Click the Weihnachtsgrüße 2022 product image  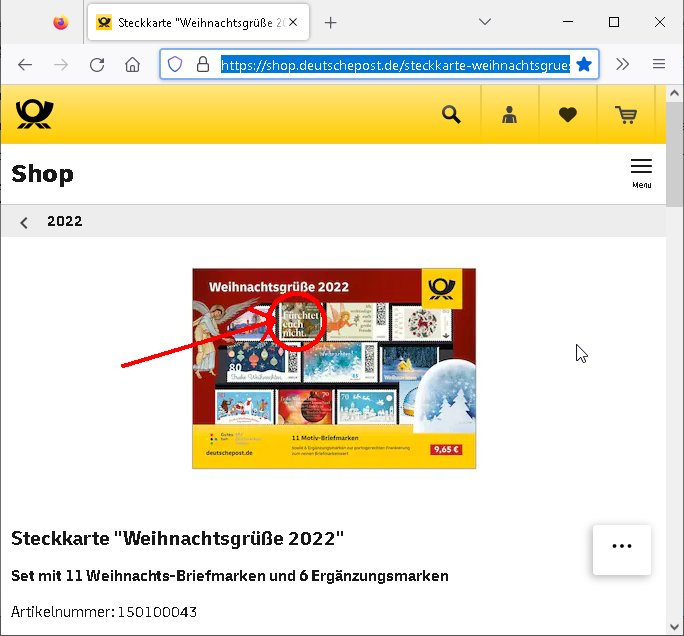(x=334, y=369)
